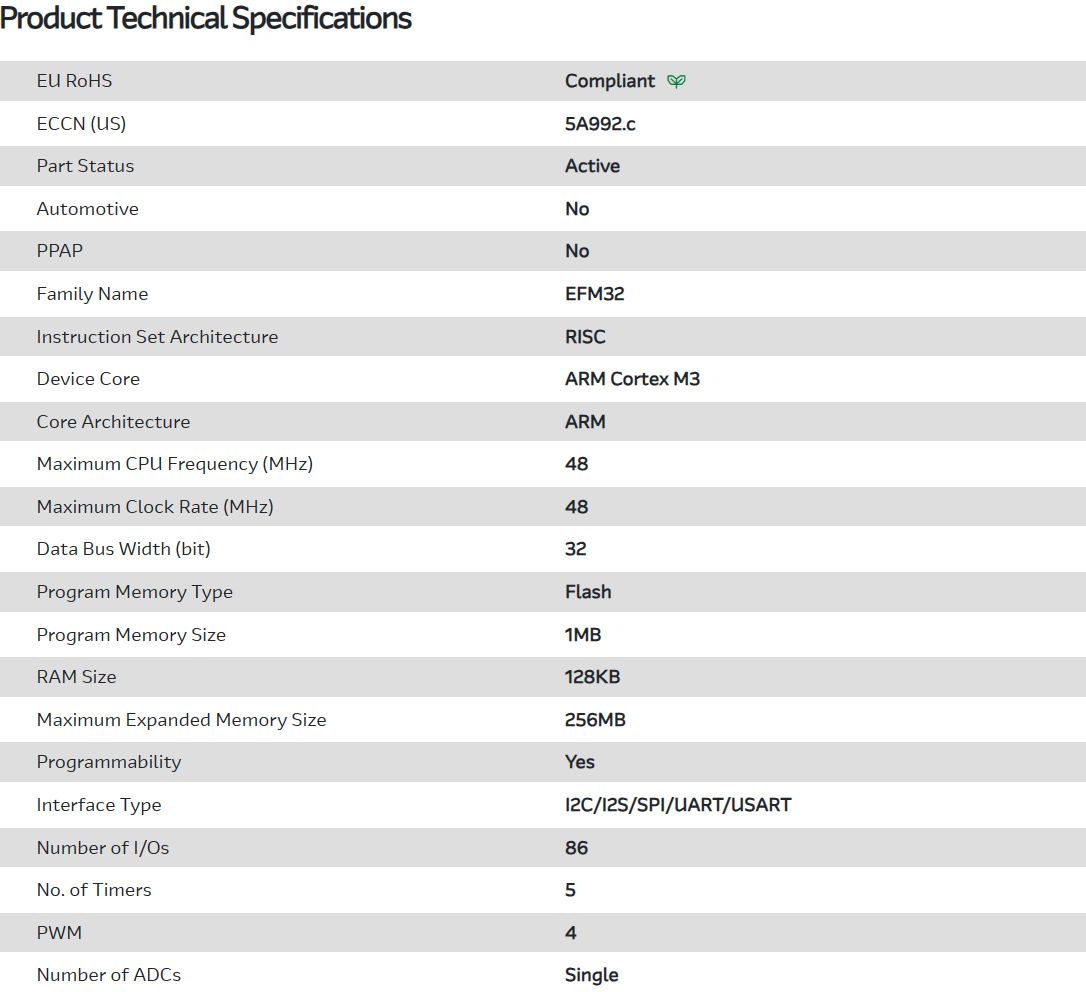Click the Part Status value Active
Viewport: 1086px width, 992px height.
592,166
